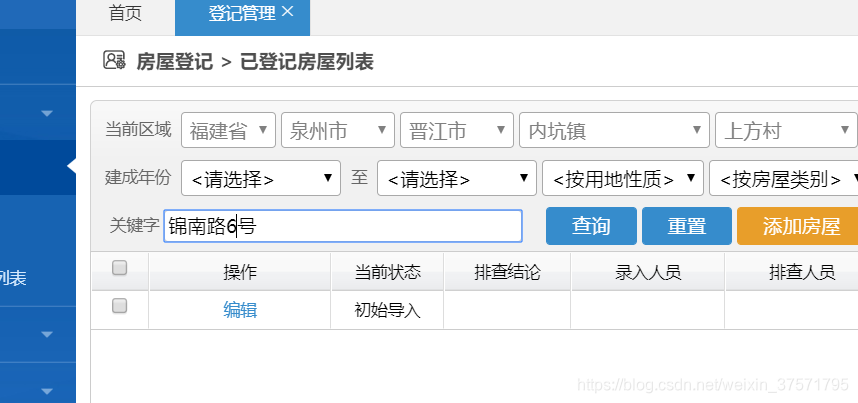Click the 查询 search button
The image size is (858, 403).
pyautogui.click(x=591, y=226)
